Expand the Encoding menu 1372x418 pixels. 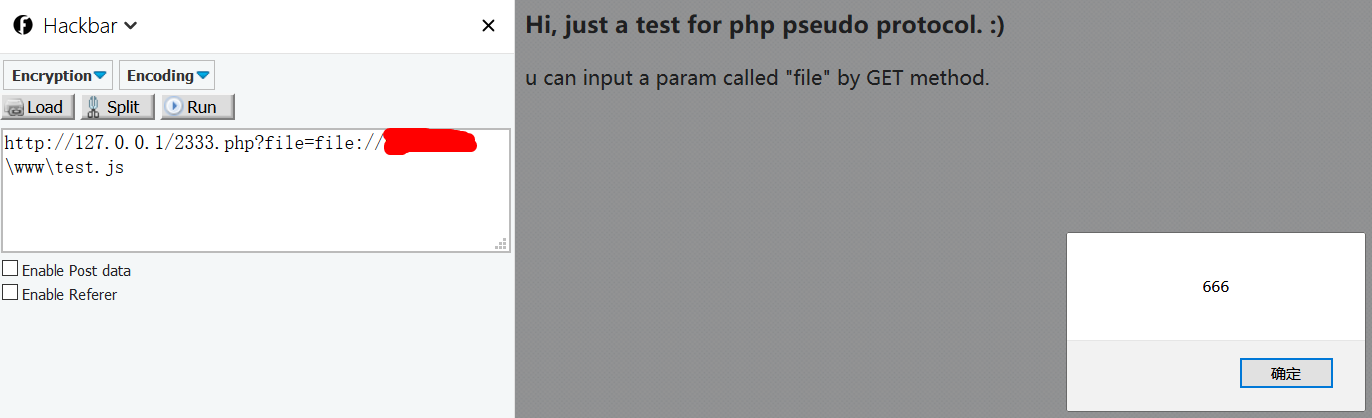(167, 76)
